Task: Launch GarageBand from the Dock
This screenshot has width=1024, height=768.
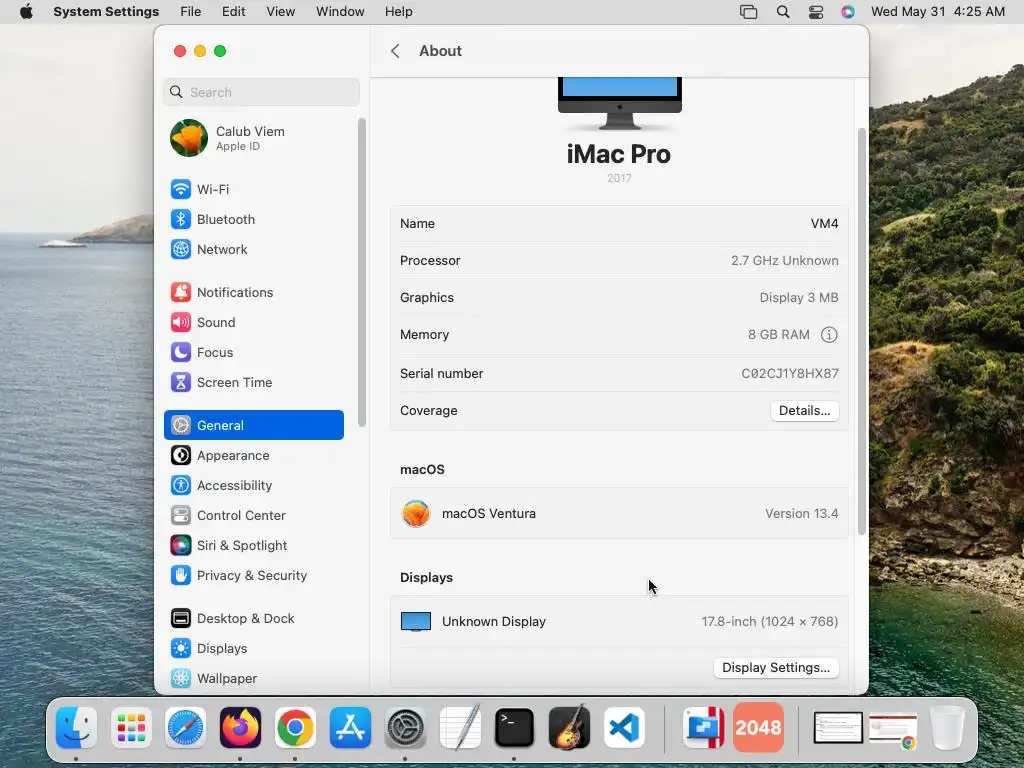Action: point(569,728)
